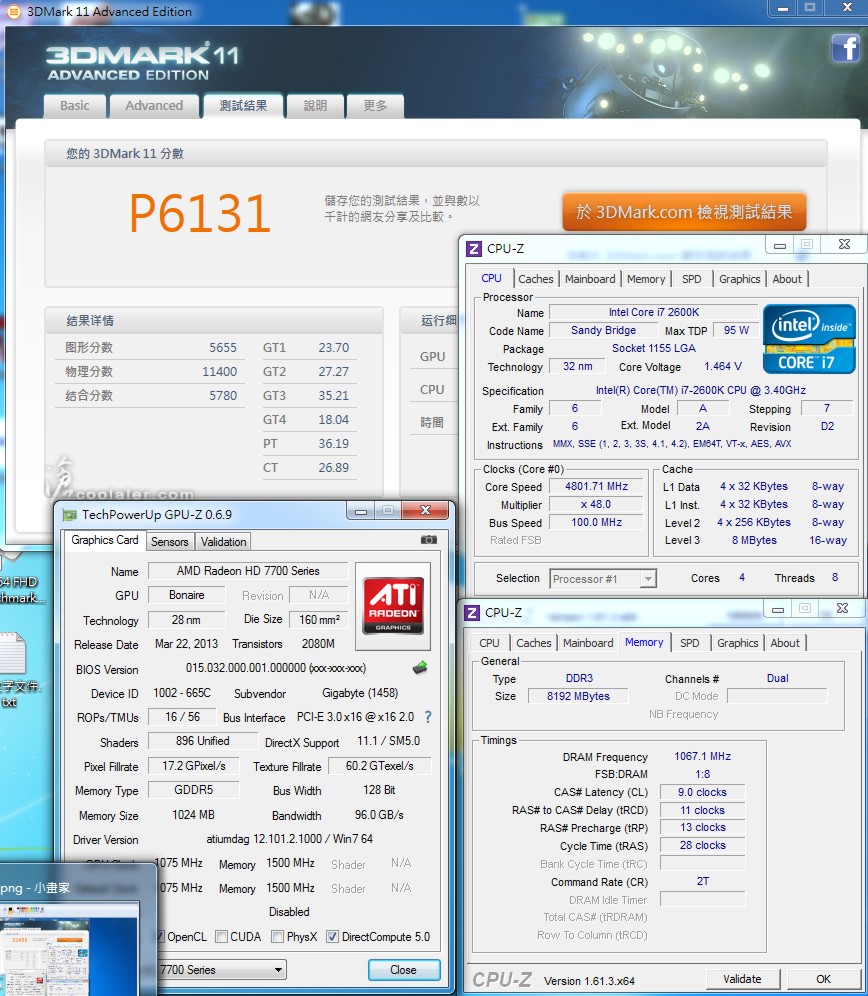Screen dimensions: 868x996
Task: Click the Validate button in CPU-Z
Action: click(x=742, y=979)
